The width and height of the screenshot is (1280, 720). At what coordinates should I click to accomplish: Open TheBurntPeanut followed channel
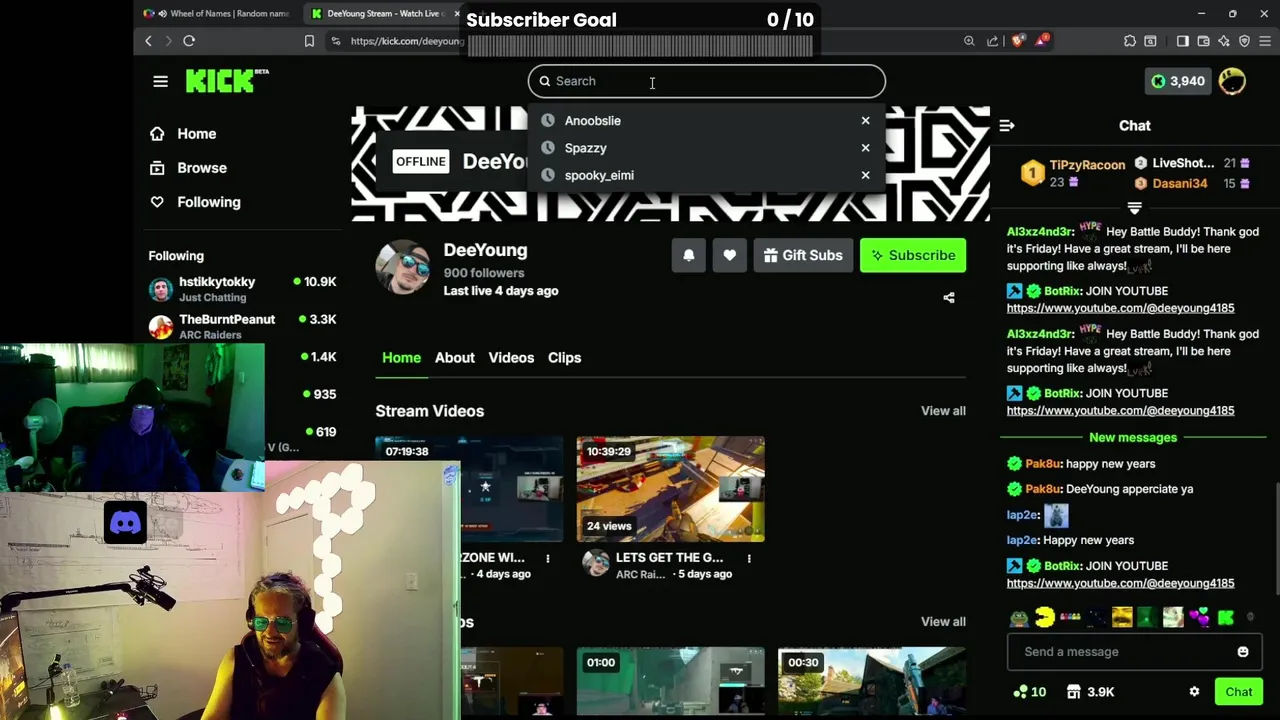pyautogui.click(x=242, y=326)
